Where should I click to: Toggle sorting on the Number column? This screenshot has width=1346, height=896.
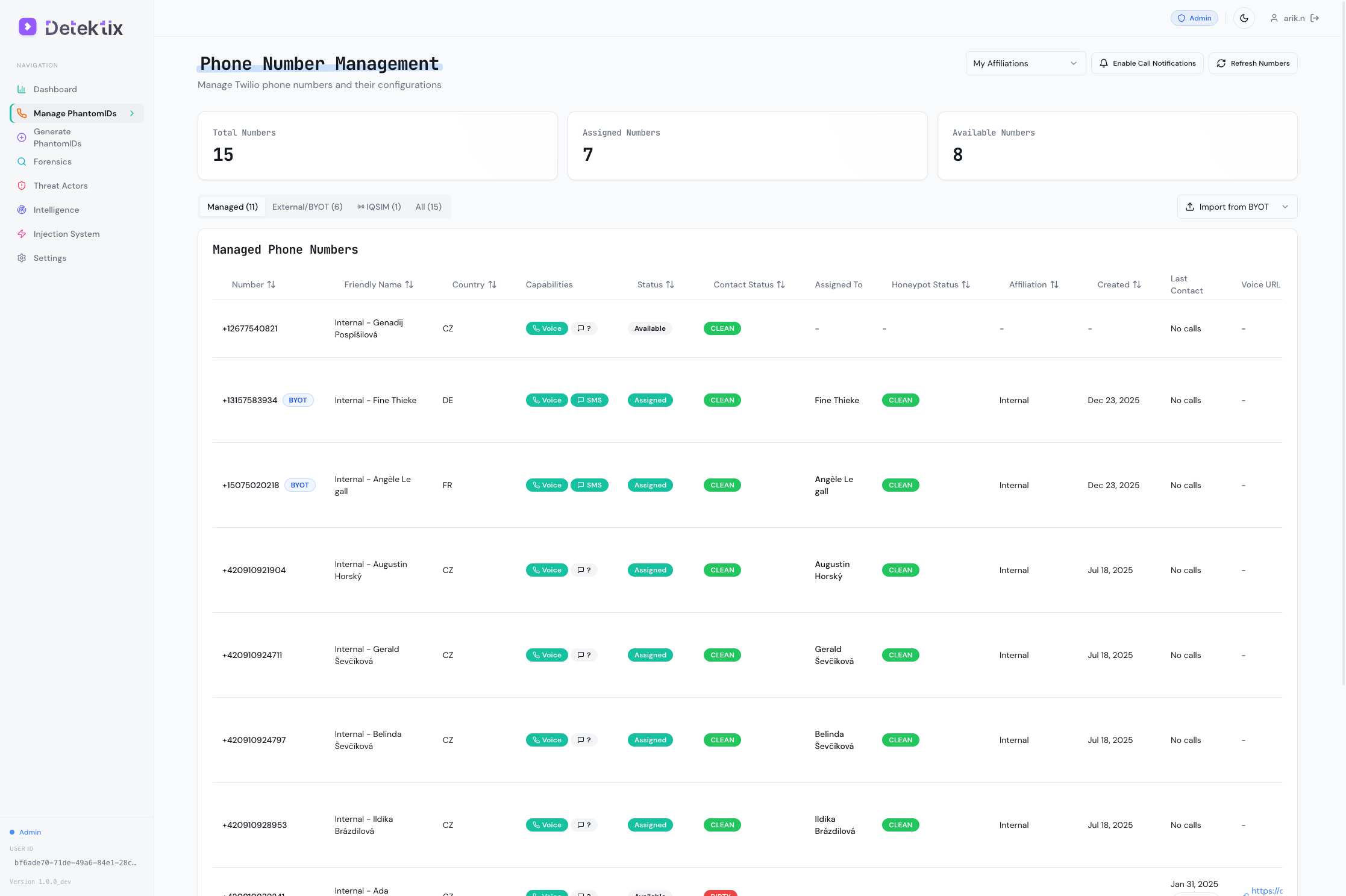click(x=272, y=284)
